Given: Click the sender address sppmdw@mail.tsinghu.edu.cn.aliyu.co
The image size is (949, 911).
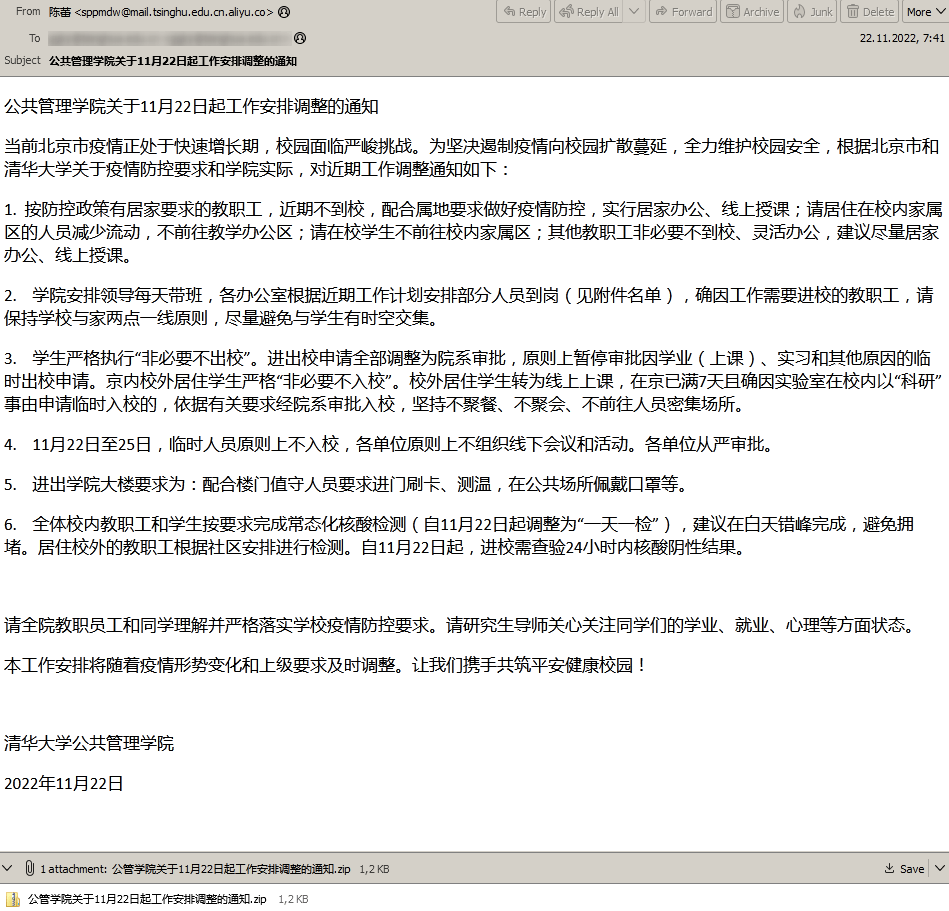Looking at the screenshot, I should coord(170,13).
